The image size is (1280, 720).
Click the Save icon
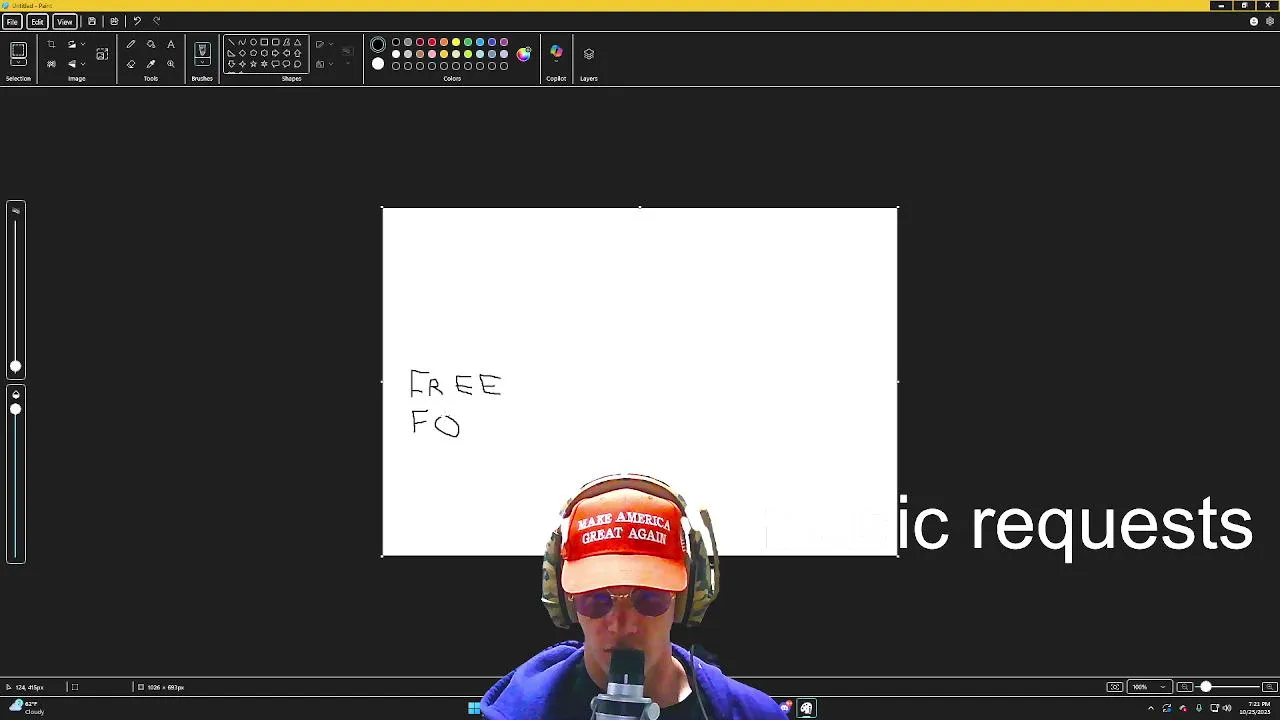[92, 21]
